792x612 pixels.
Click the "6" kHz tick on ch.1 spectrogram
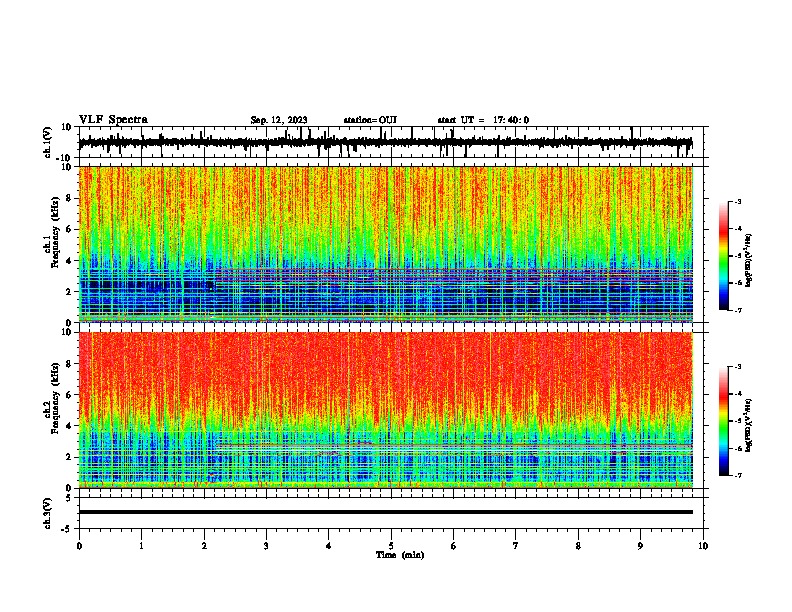pos(69,229)
